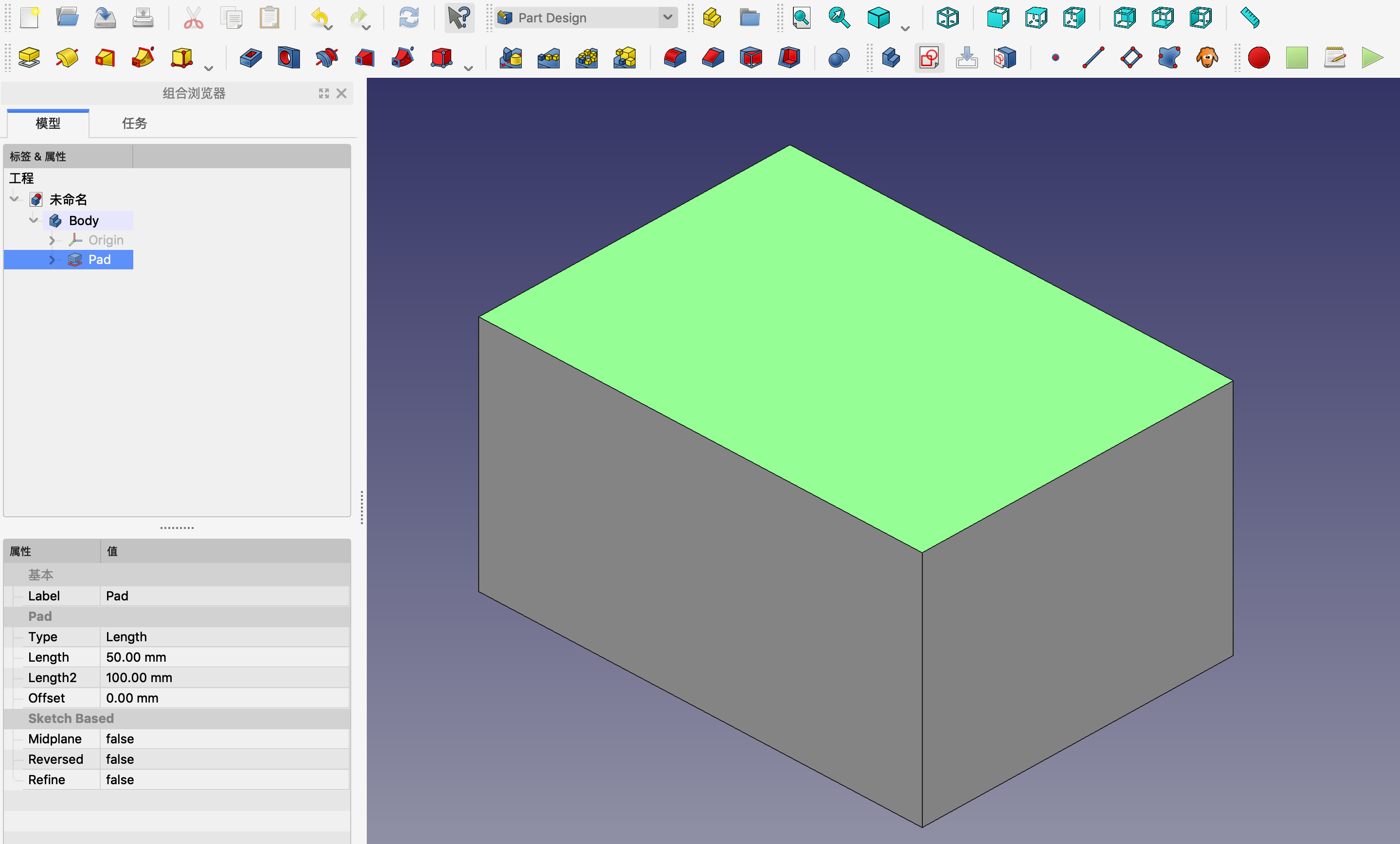Switch to the 任务 tab
The height and width of the screenshot is (844, 1400).
[x=134, y=123]
